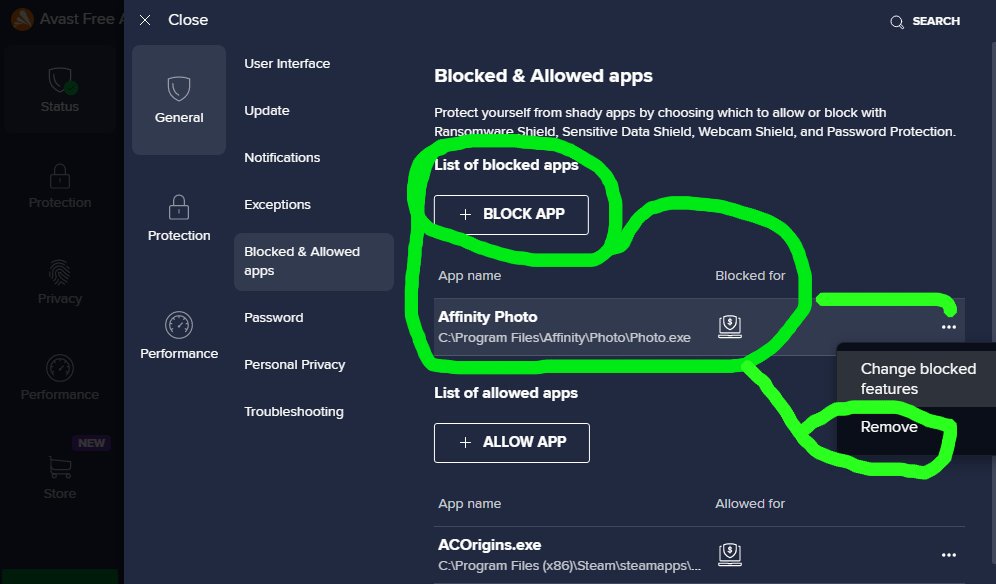Open the Performance gauge settings category

[178, 336]
